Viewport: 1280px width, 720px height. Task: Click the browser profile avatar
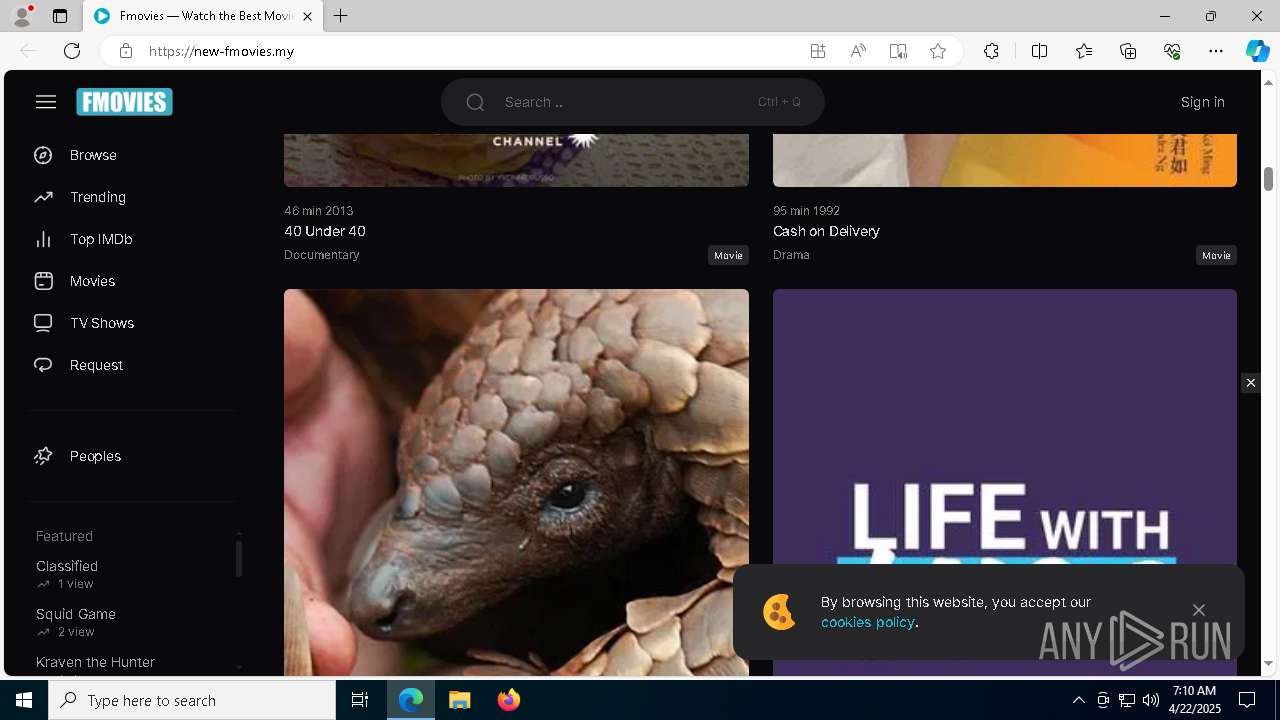pyautogui.click(x=22, y=16)
